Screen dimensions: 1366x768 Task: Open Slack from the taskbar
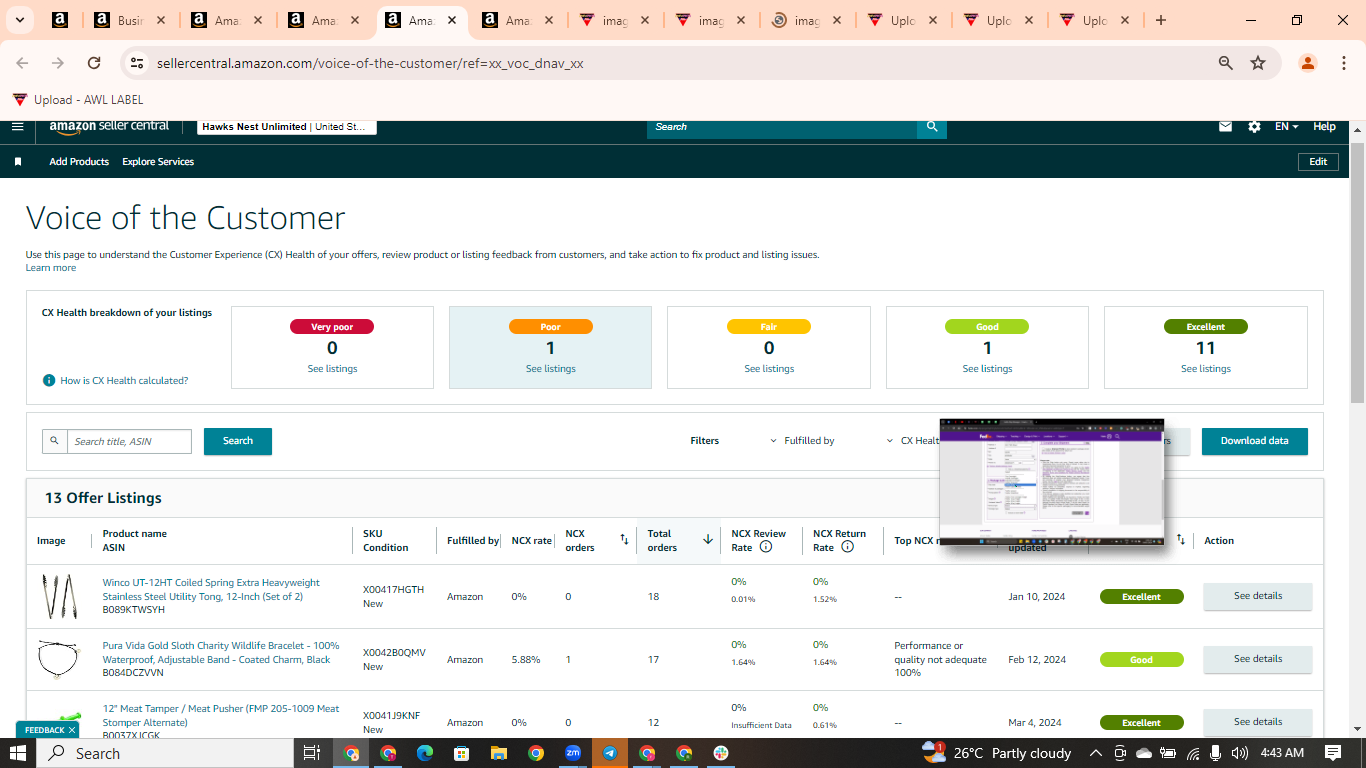tap(721, 753)
